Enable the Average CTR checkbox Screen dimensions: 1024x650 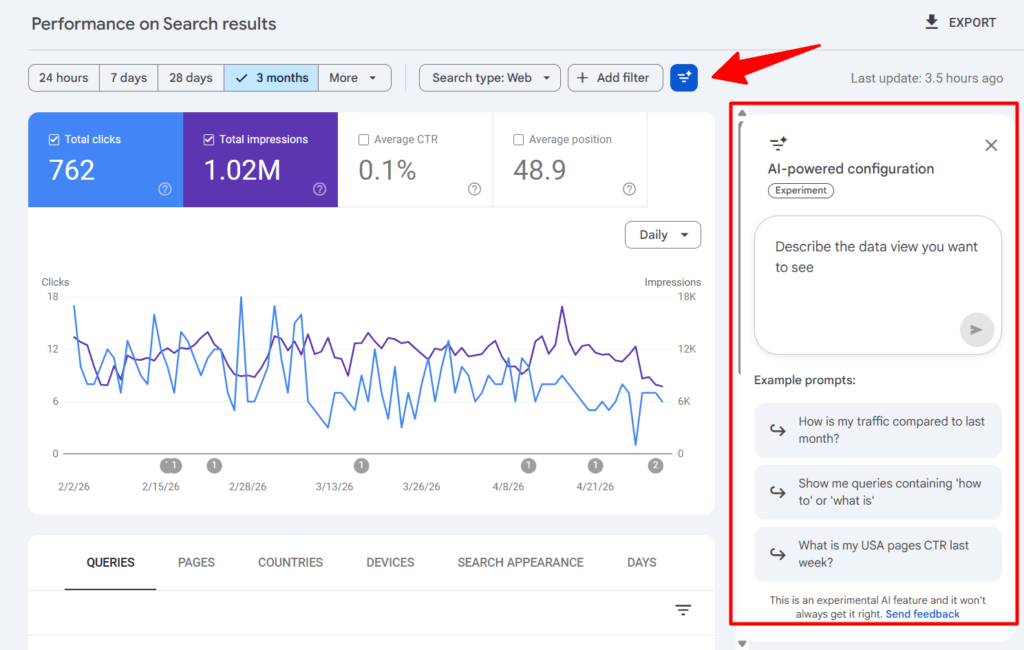click(364, 139)
